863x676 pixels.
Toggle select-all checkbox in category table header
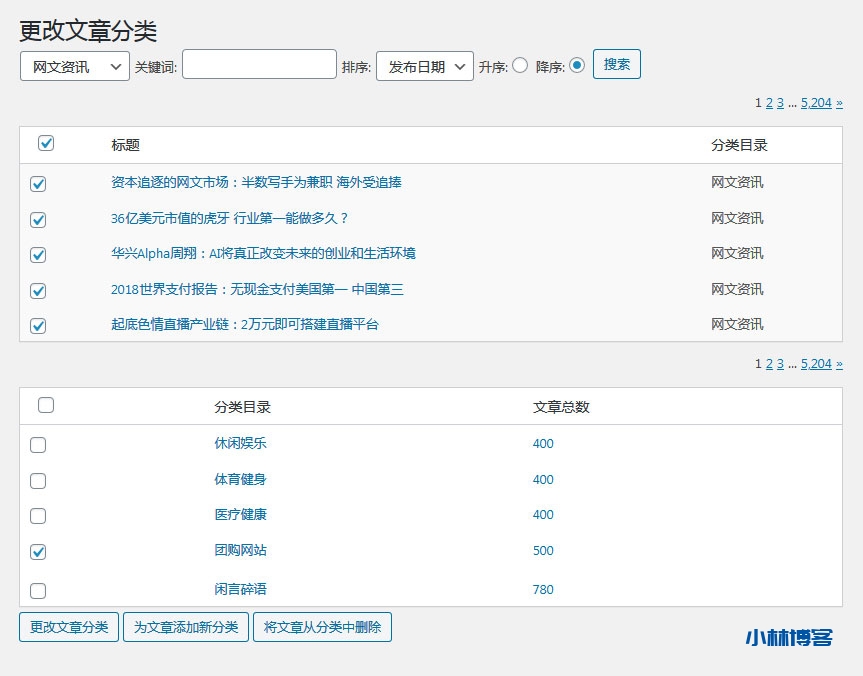[46, 406]
